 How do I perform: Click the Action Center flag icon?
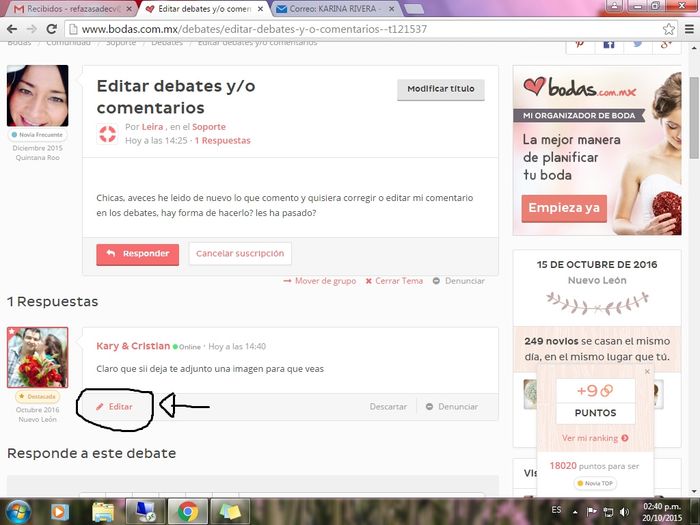click(592, 512)
